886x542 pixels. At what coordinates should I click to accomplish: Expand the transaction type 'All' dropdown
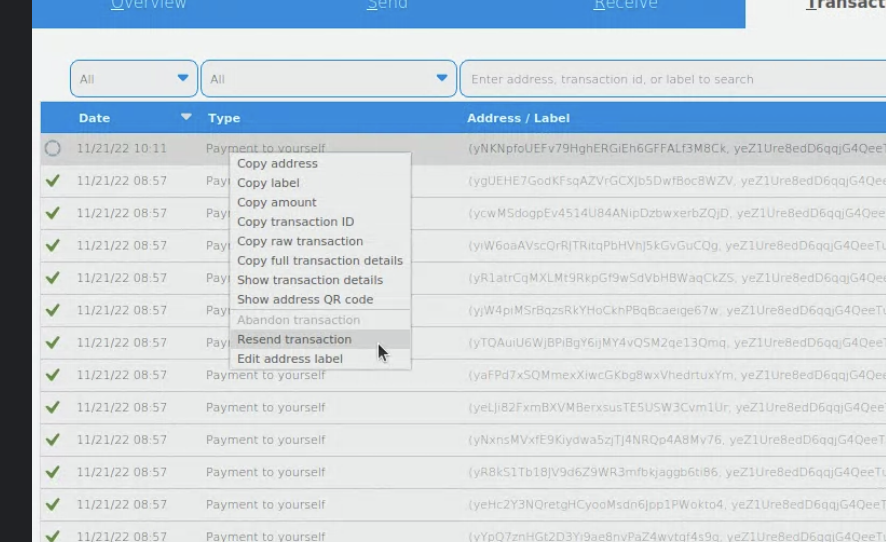(329, 79)
